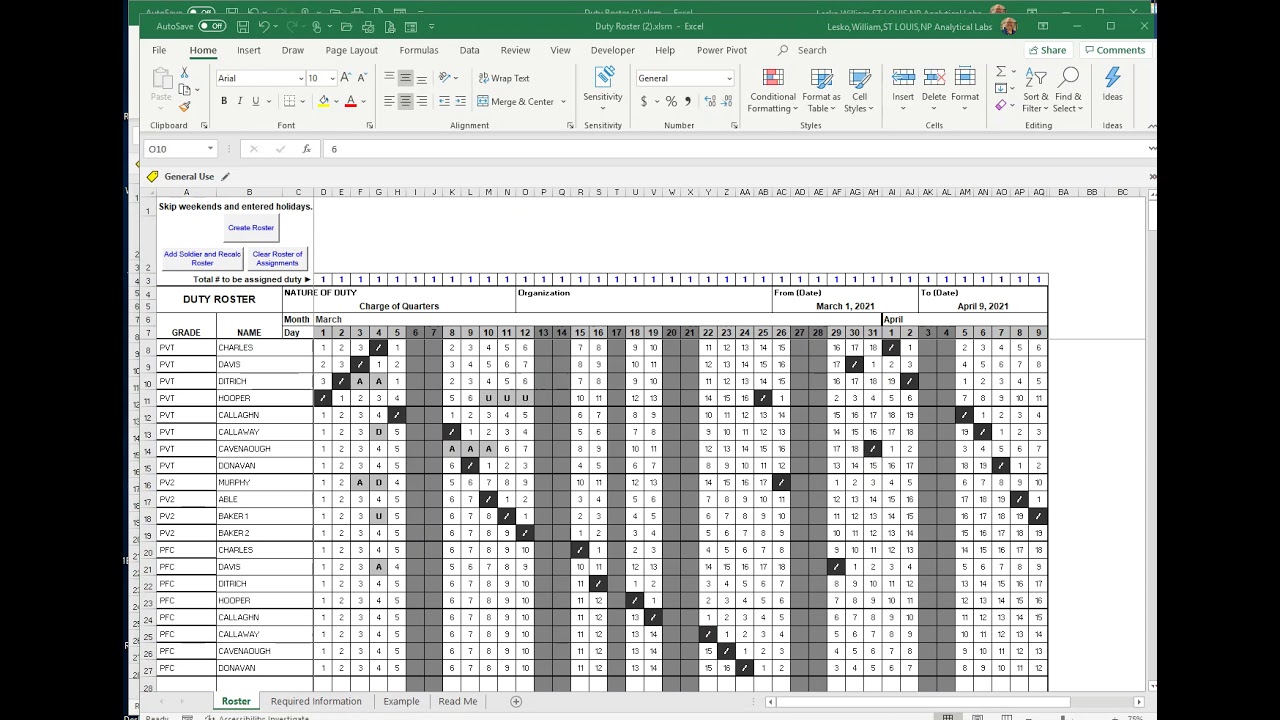Image resolution: width=1280 pixels, height=720 pixels.
Task: Click the Accounting dollar format icon
Action: 643,101
